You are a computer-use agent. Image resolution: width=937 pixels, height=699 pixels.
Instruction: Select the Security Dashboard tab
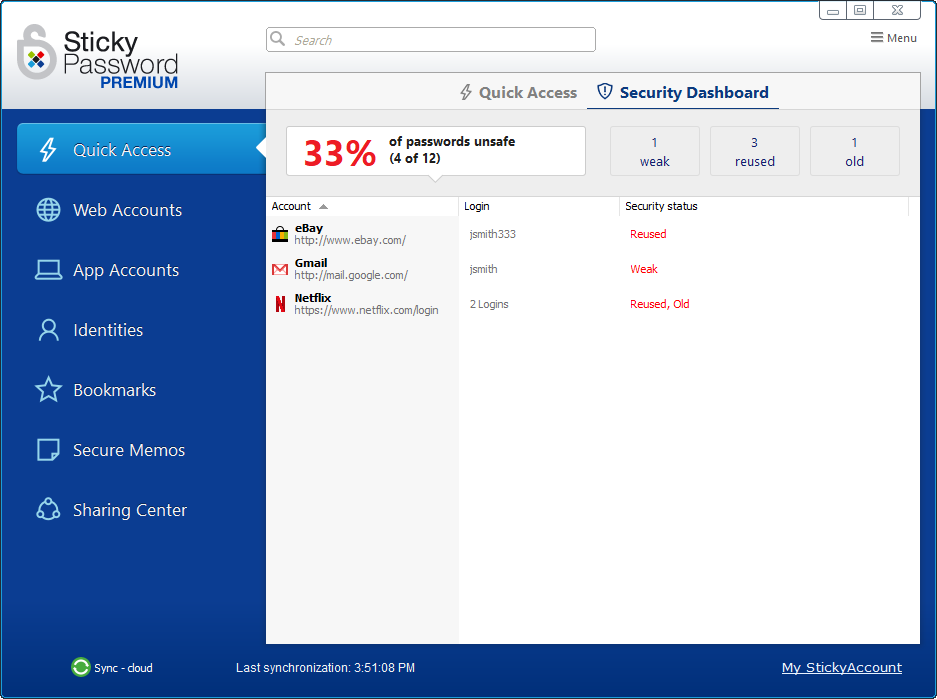(x=683, y=93)
